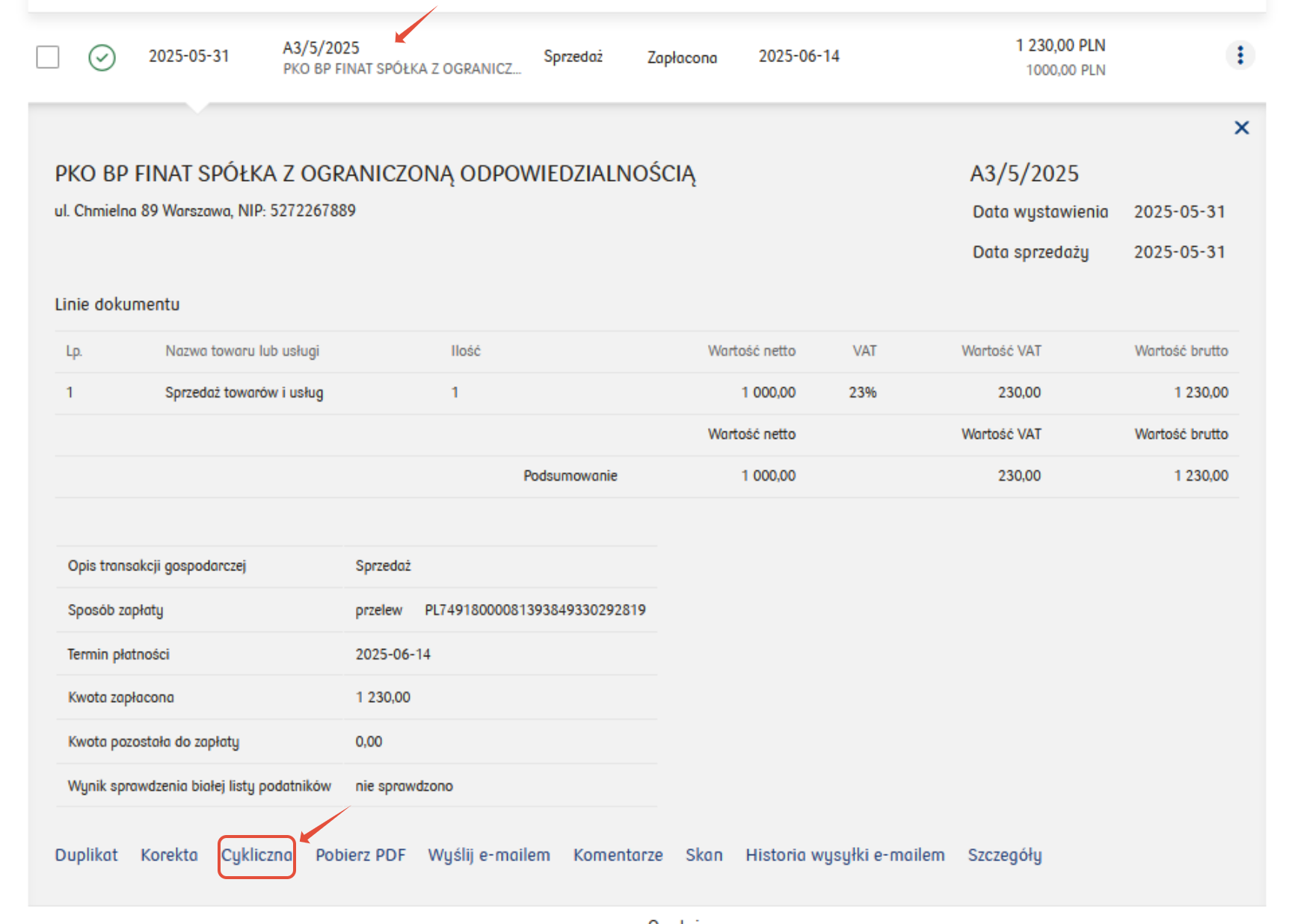Create recurring invoice via Cykliczna
The width and height of the screenshot is (1289, 924).
tap(256, 855)
